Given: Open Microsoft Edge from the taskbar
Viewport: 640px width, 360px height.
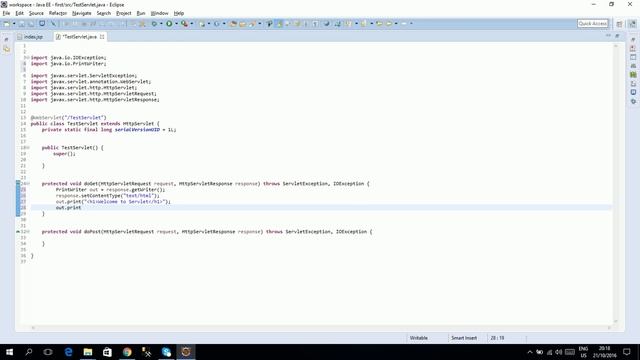Looking at the screenshot, I should [68, 352].
